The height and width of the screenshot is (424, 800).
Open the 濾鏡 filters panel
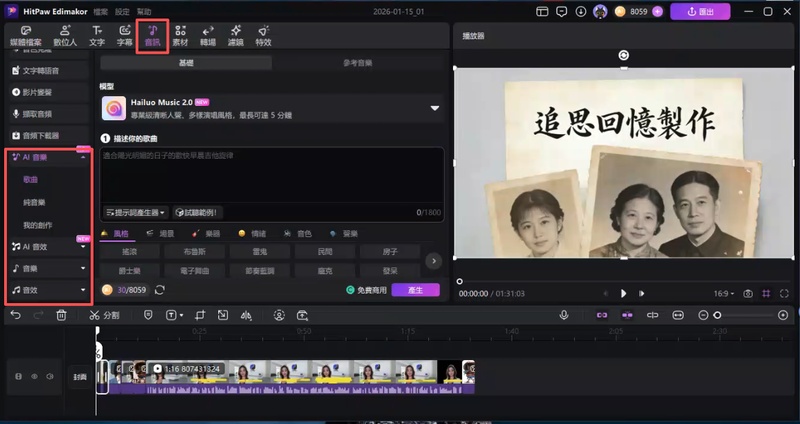point(235,36)
